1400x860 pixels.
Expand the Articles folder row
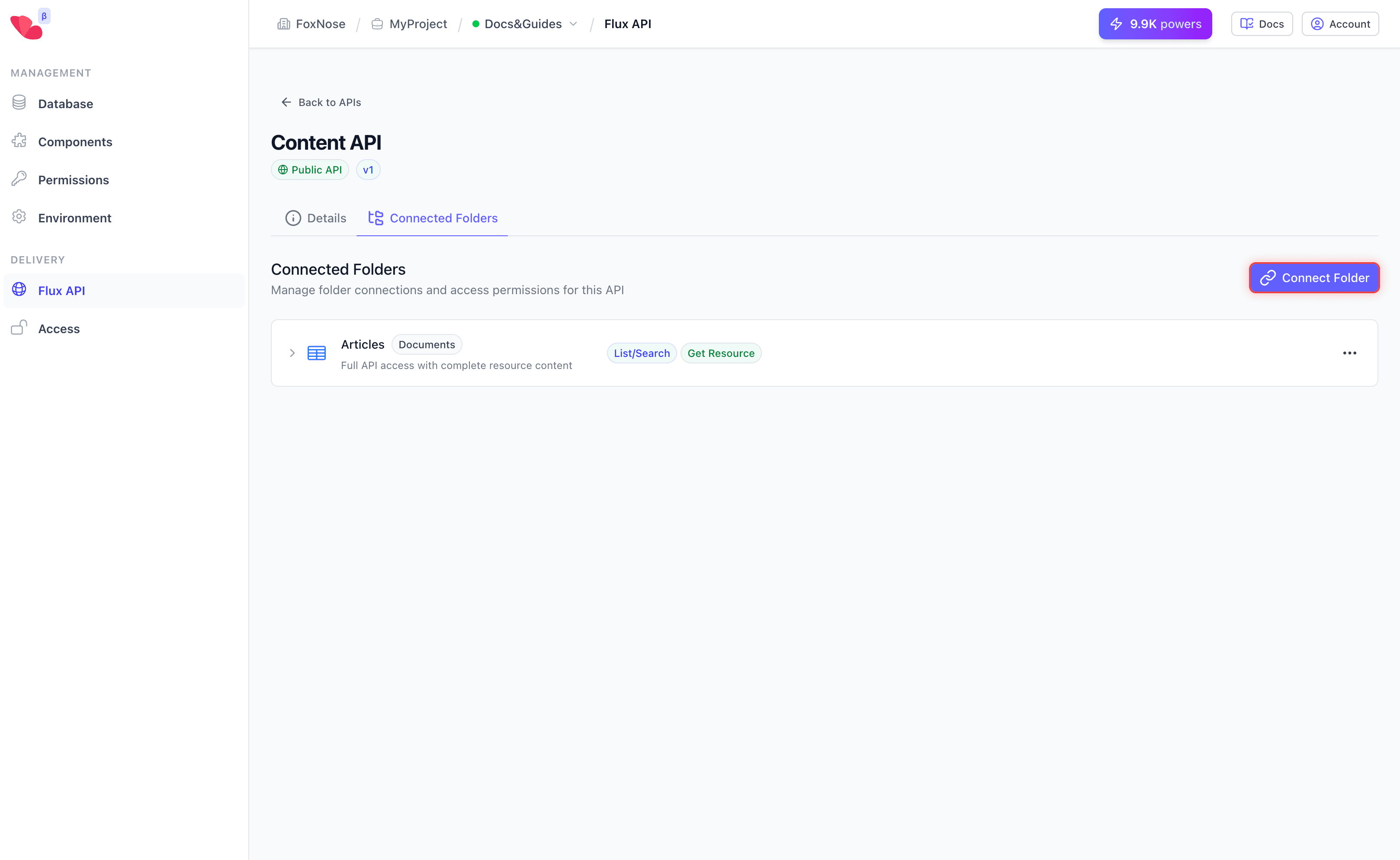pyautogui.click(x=292, y=353)
